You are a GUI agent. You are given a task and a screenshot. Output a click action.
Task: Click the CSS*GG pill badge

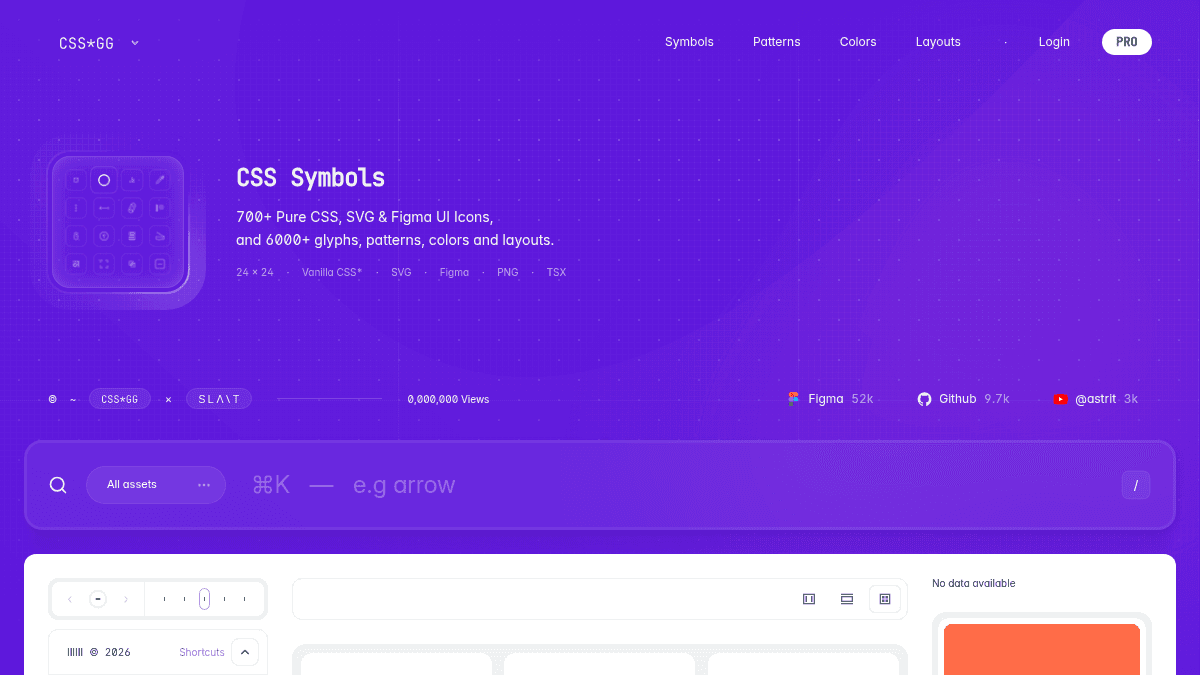[120, 399]
